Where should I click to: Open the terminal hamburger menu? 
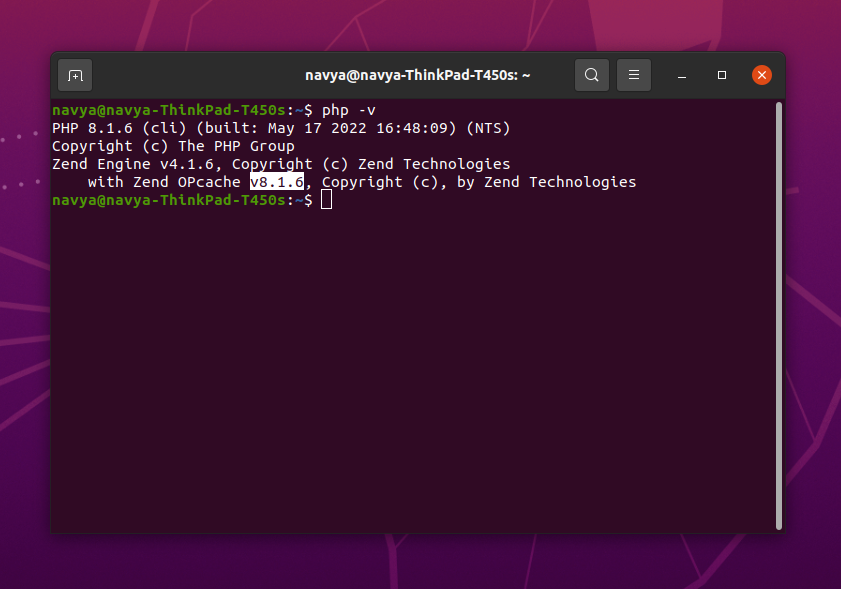(633, 75)
